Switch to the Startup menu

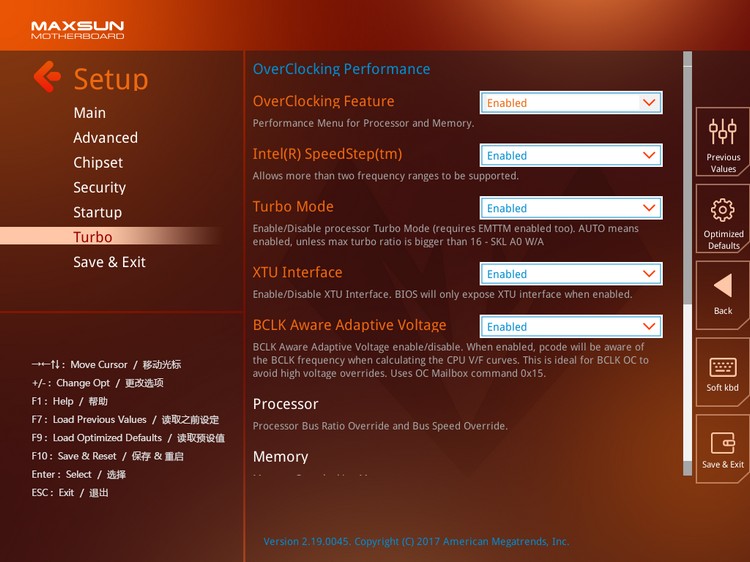point(98,212)
